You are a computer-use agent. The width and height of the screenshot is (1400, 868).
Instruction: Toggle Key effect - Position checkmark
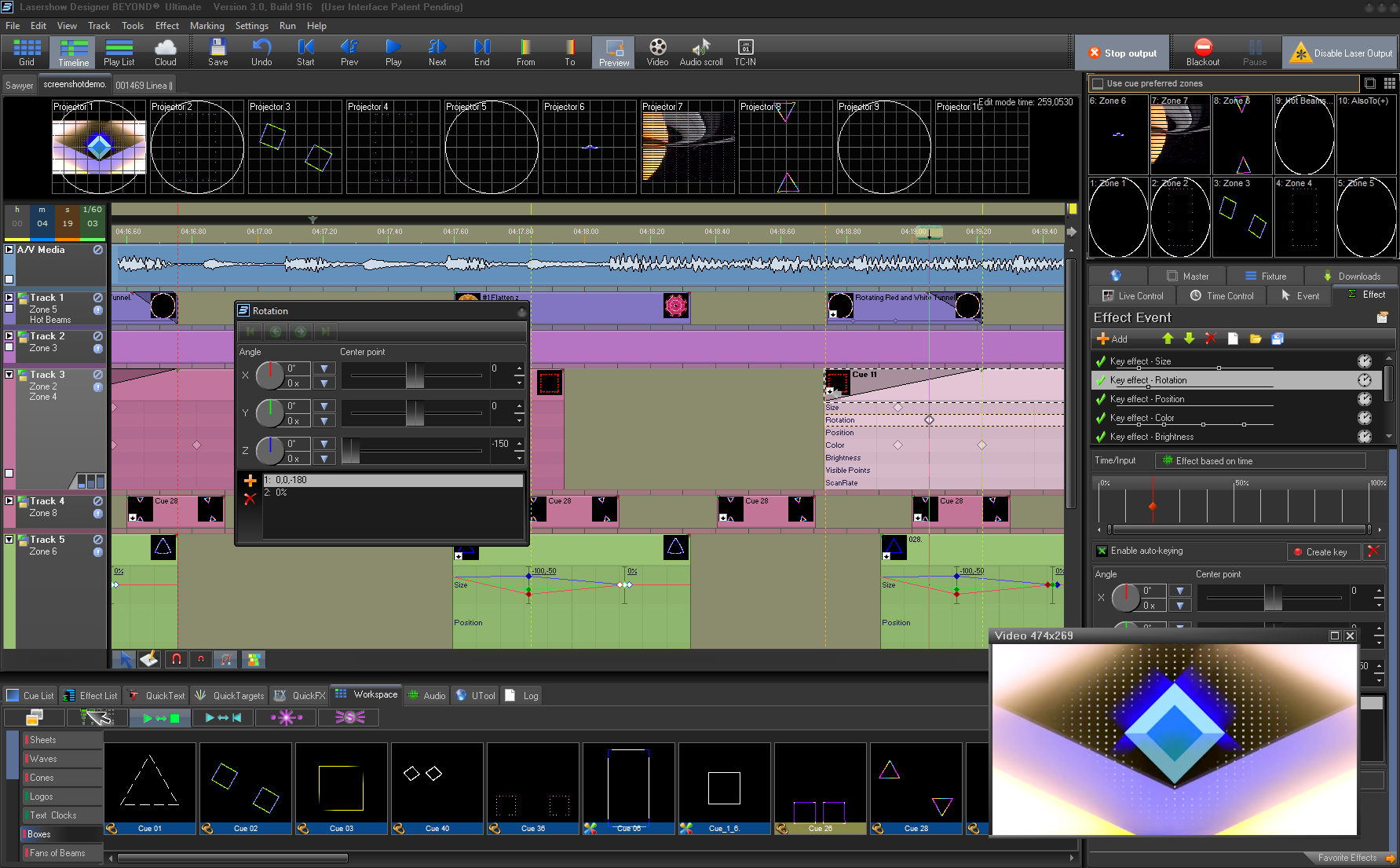click(x=1101, y=399)
